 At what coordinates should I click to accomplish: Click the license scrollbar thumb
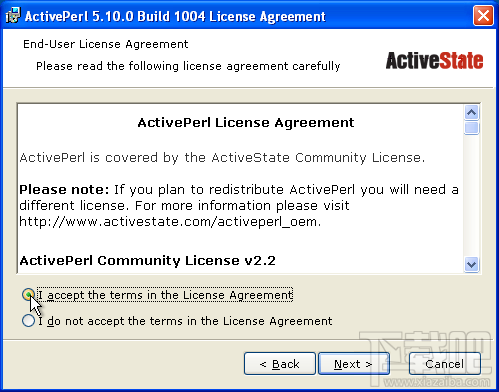click(x=471, y=128)
